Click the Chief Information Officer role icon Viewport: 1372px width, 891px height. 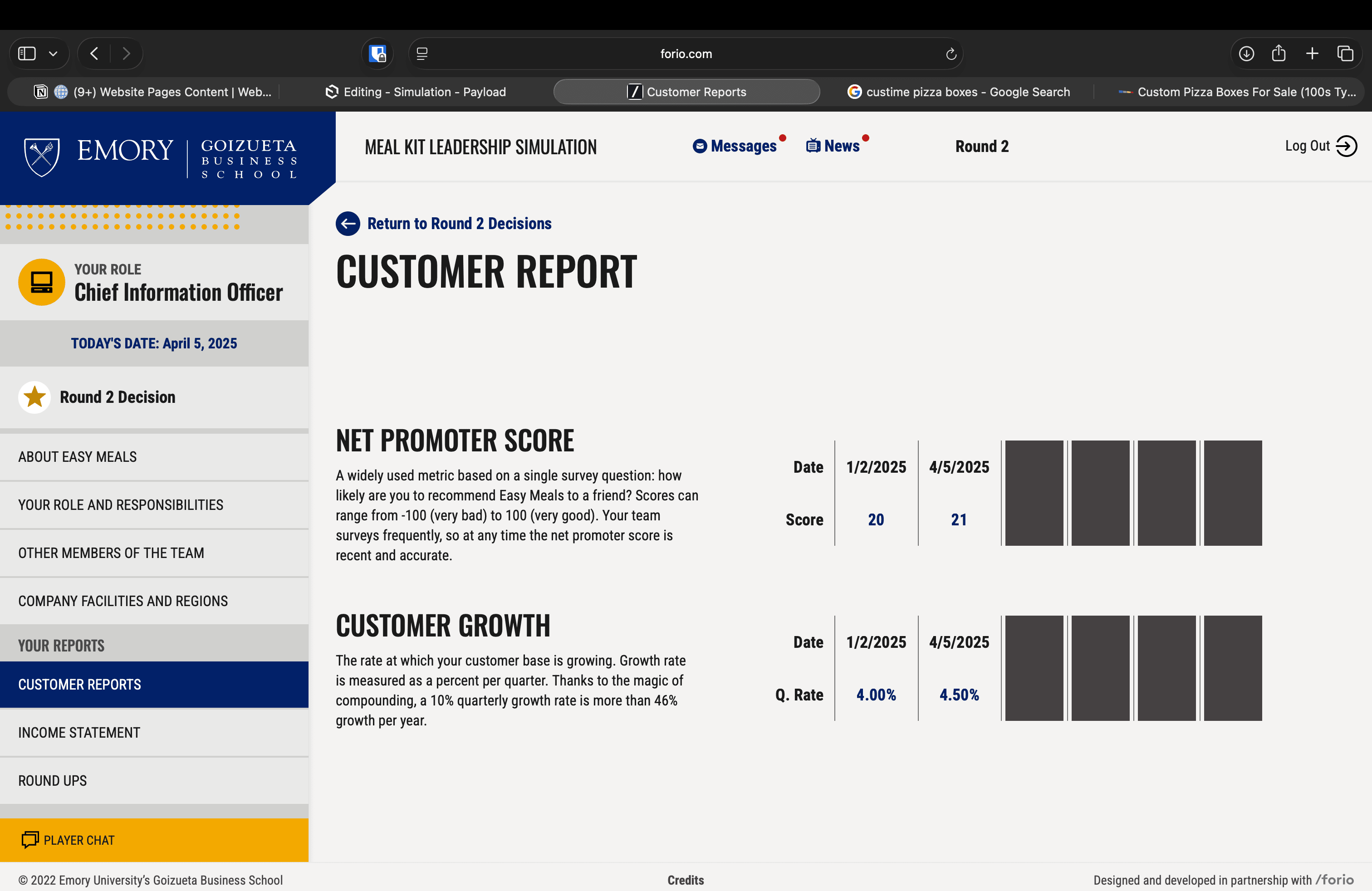coord(41,282)
